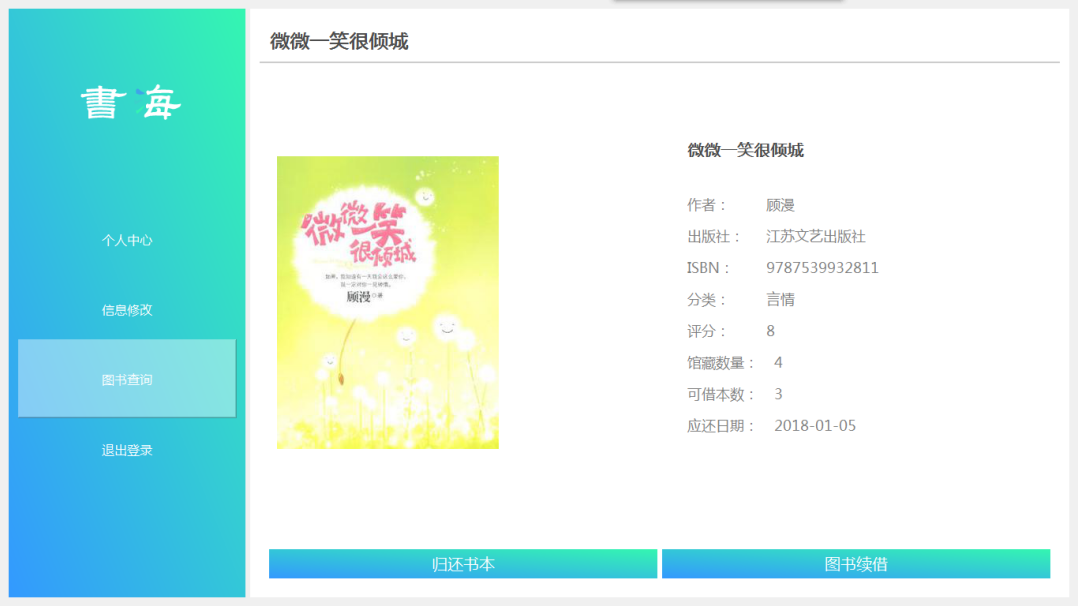Click category value 言情
Viewport: 1078px width, 606px height.
click(x=780, y=299)
